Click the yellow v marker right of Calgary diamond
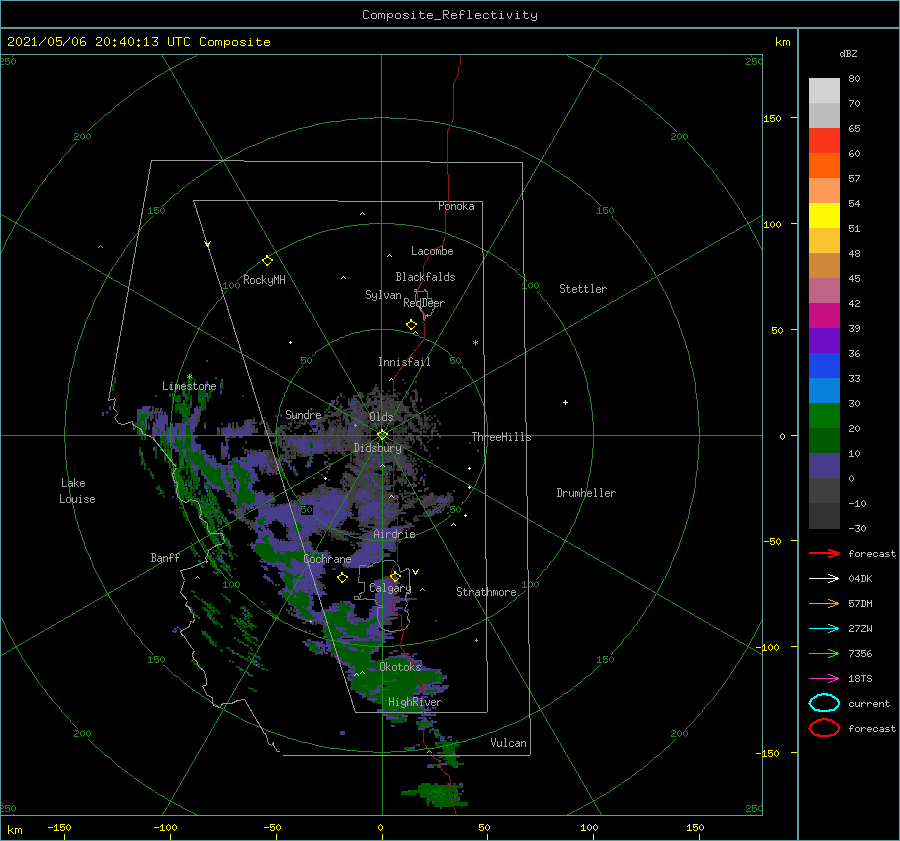 416,572
